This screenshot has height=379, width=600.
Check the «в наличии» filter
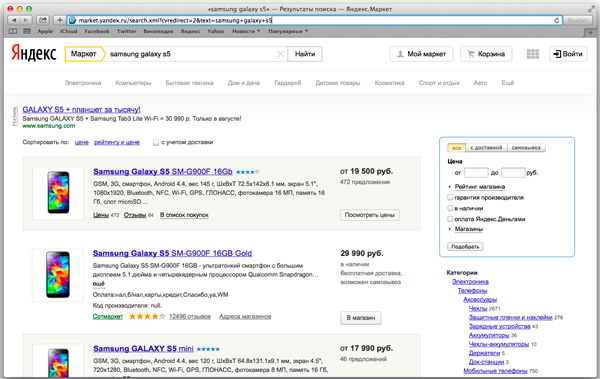tap(450, 208)
